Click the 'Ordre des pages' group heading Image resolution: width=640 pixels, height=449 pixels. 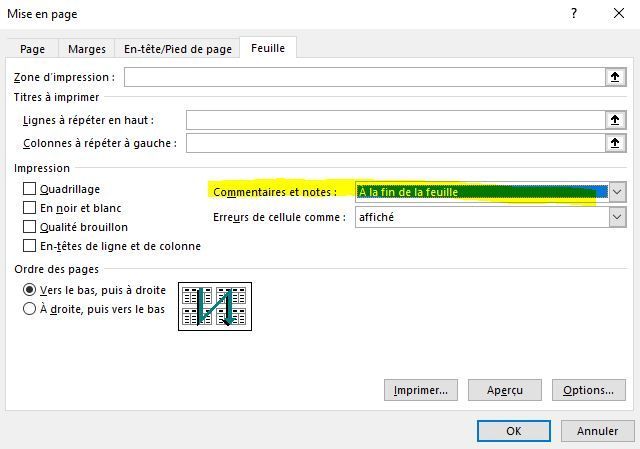pyautogui.click(x=56, y=269)
